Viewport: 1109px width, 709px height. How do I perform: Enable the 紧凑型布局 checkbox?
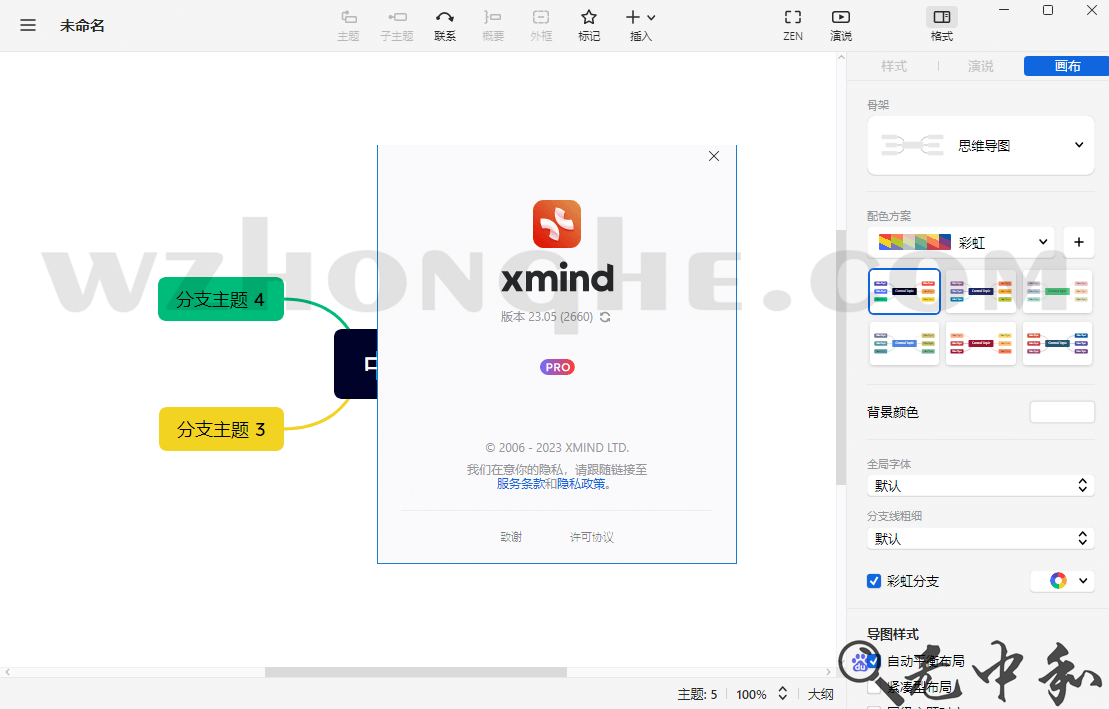pos(873,688)
